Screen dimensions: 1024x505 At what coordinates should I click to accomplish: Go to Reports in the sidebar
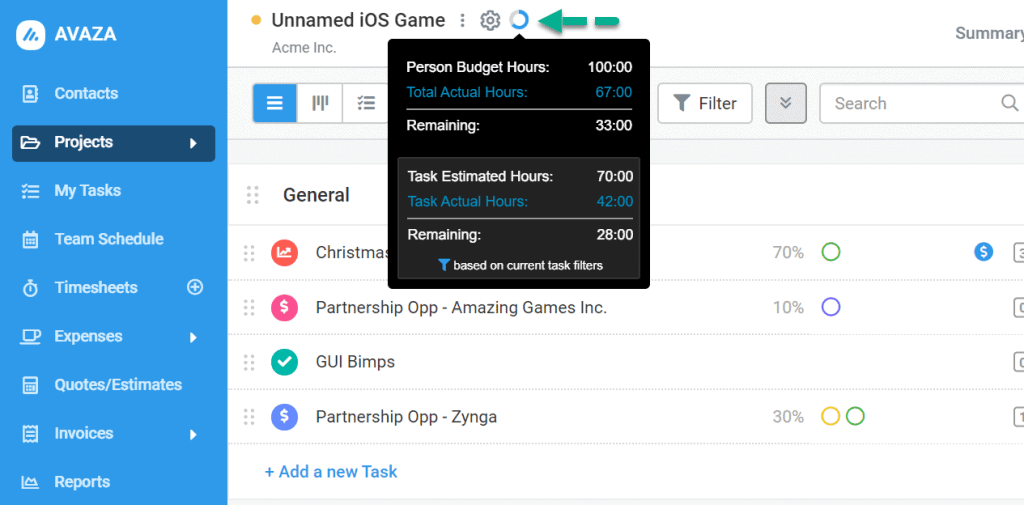[82, 482]
